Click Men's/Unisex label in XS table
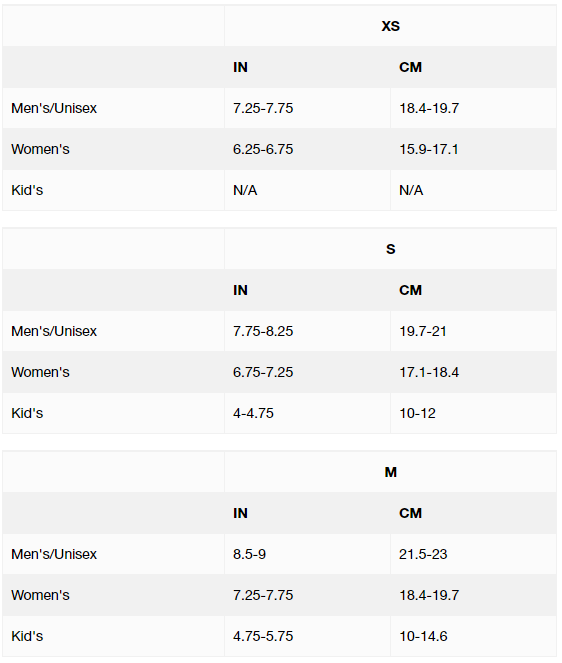The width and height of the screenshot is (562, 663). click(x=54, y=108)
